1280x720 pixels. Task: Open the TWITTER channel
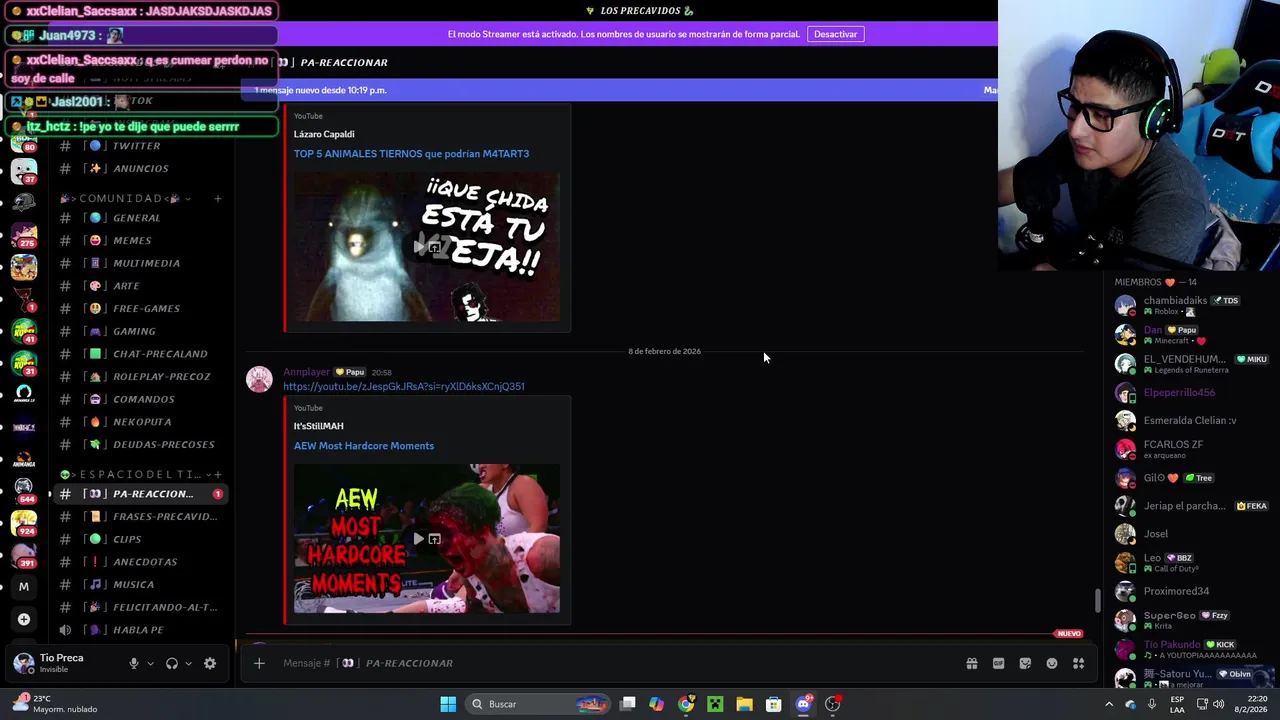138,146
